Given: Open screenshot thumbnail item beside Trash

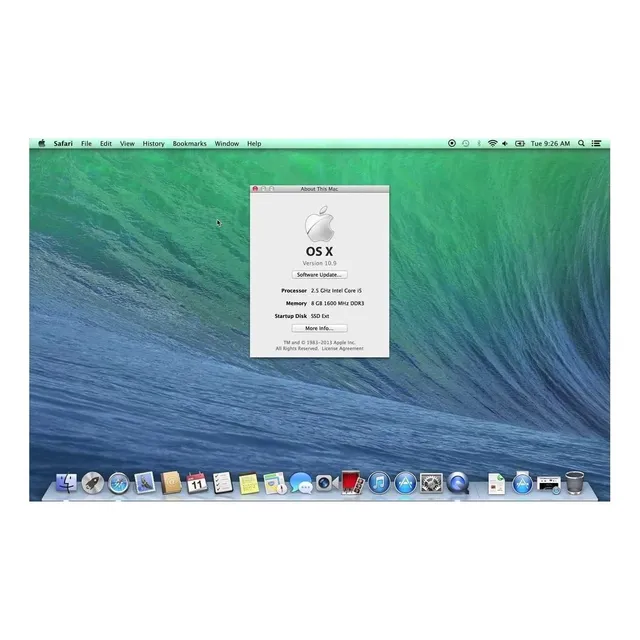Looking at the screenshot, I should click(x=548, y=485).
